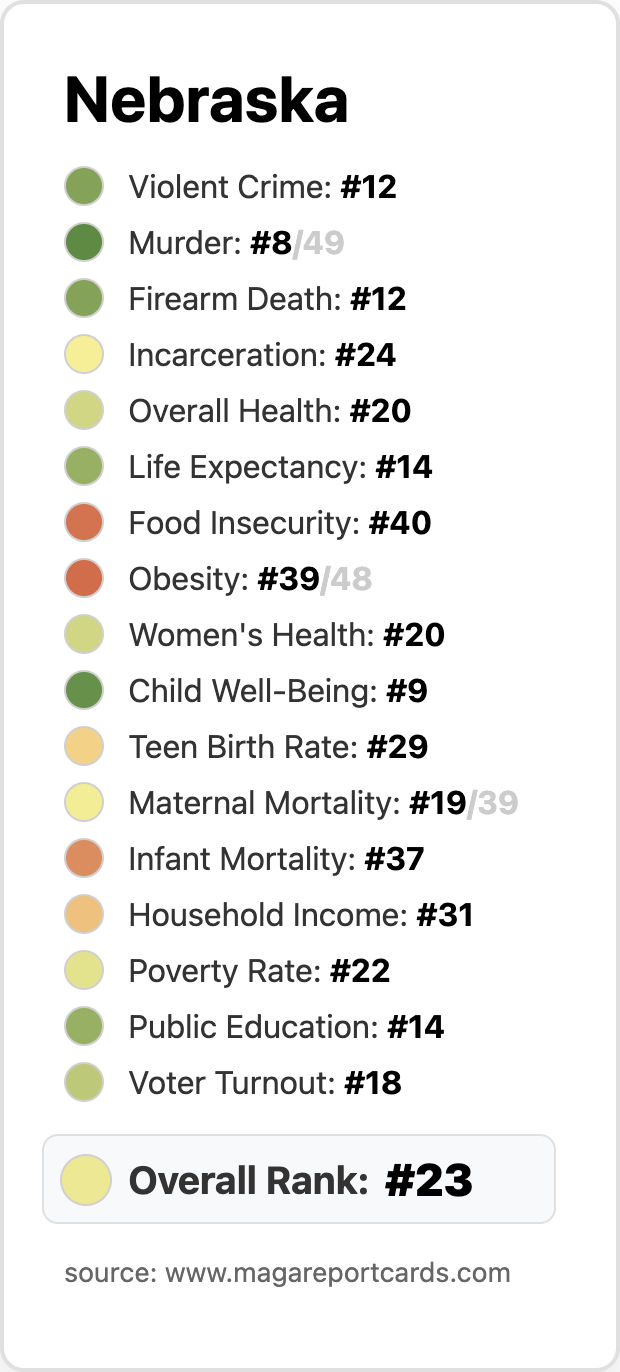Screen dimensions: 620x1372
Task: Click the Maternal Mortality #19/39 text
Action: click(x=324, y=803)
